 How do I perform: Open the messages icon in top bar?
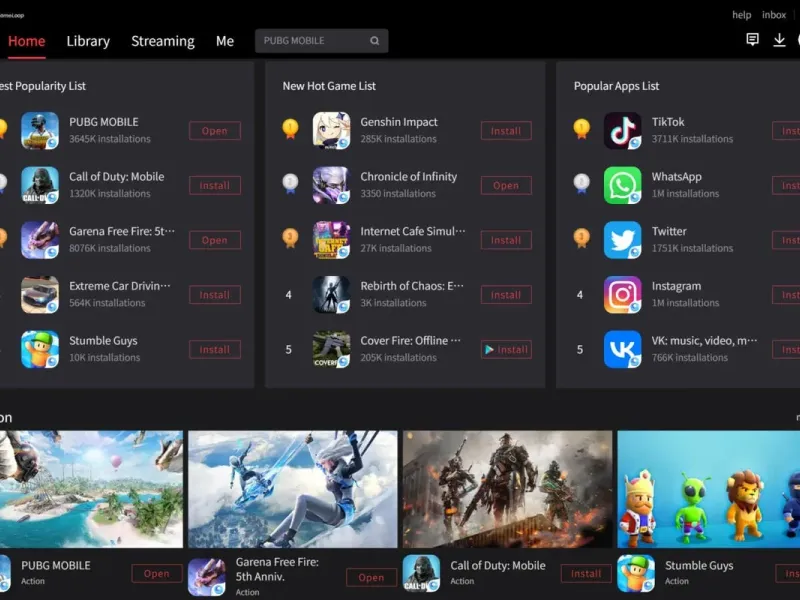752,40
